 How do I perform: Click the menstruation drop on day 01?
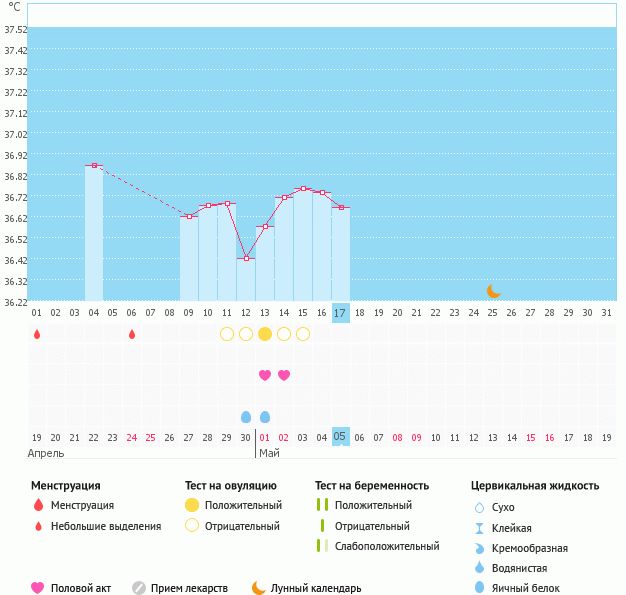pos(37,334)
